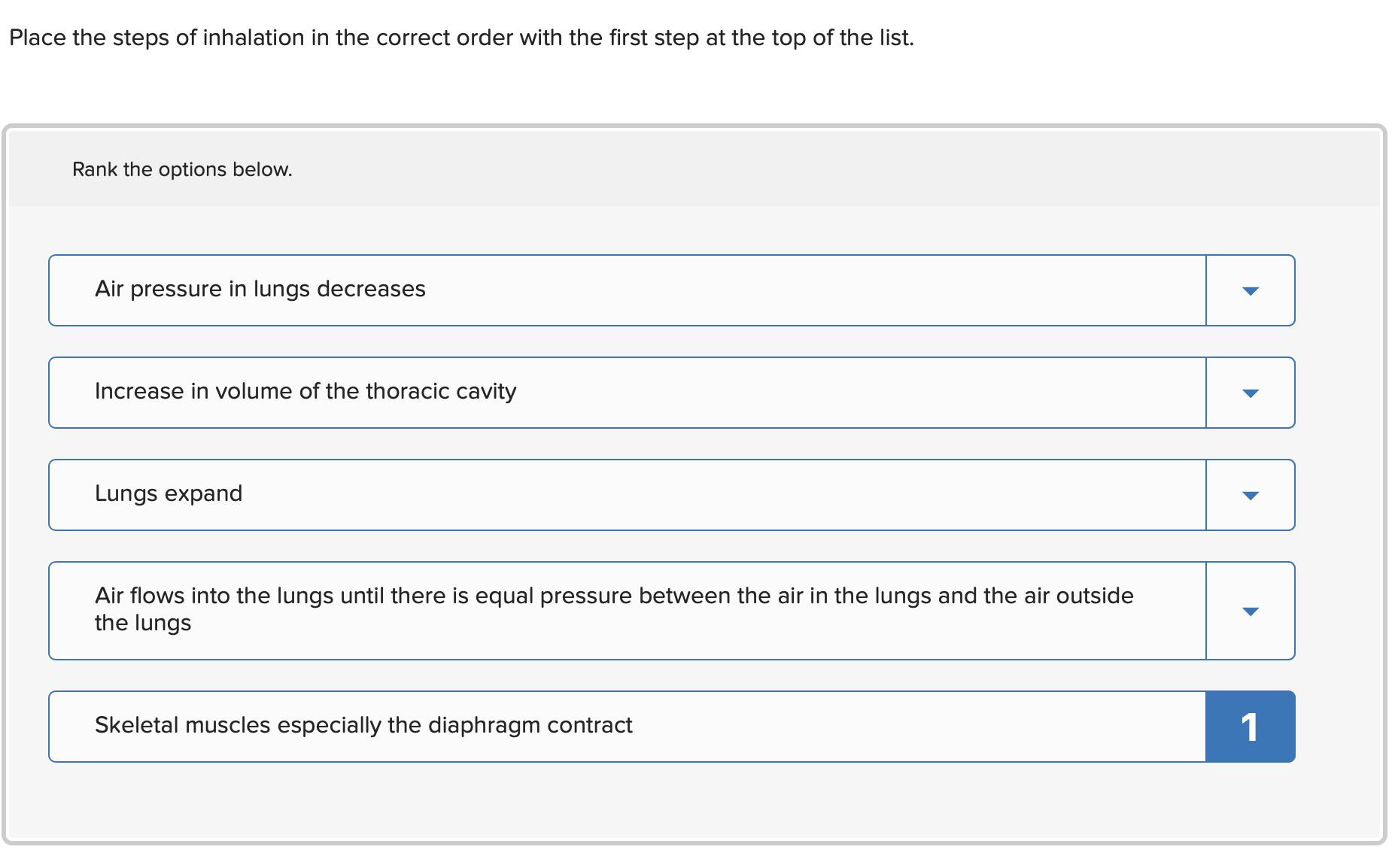Expand rank selector for the air flows into lungs step
Viewport: 1395px width, 868px height.
tap(1250, 612)
